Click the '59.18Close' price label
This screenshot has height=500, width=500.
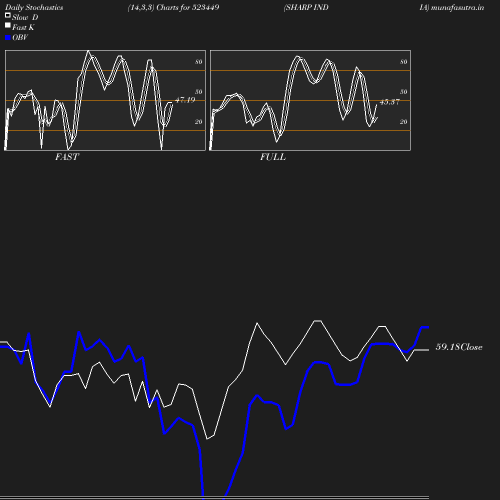(x=459, y=347)
